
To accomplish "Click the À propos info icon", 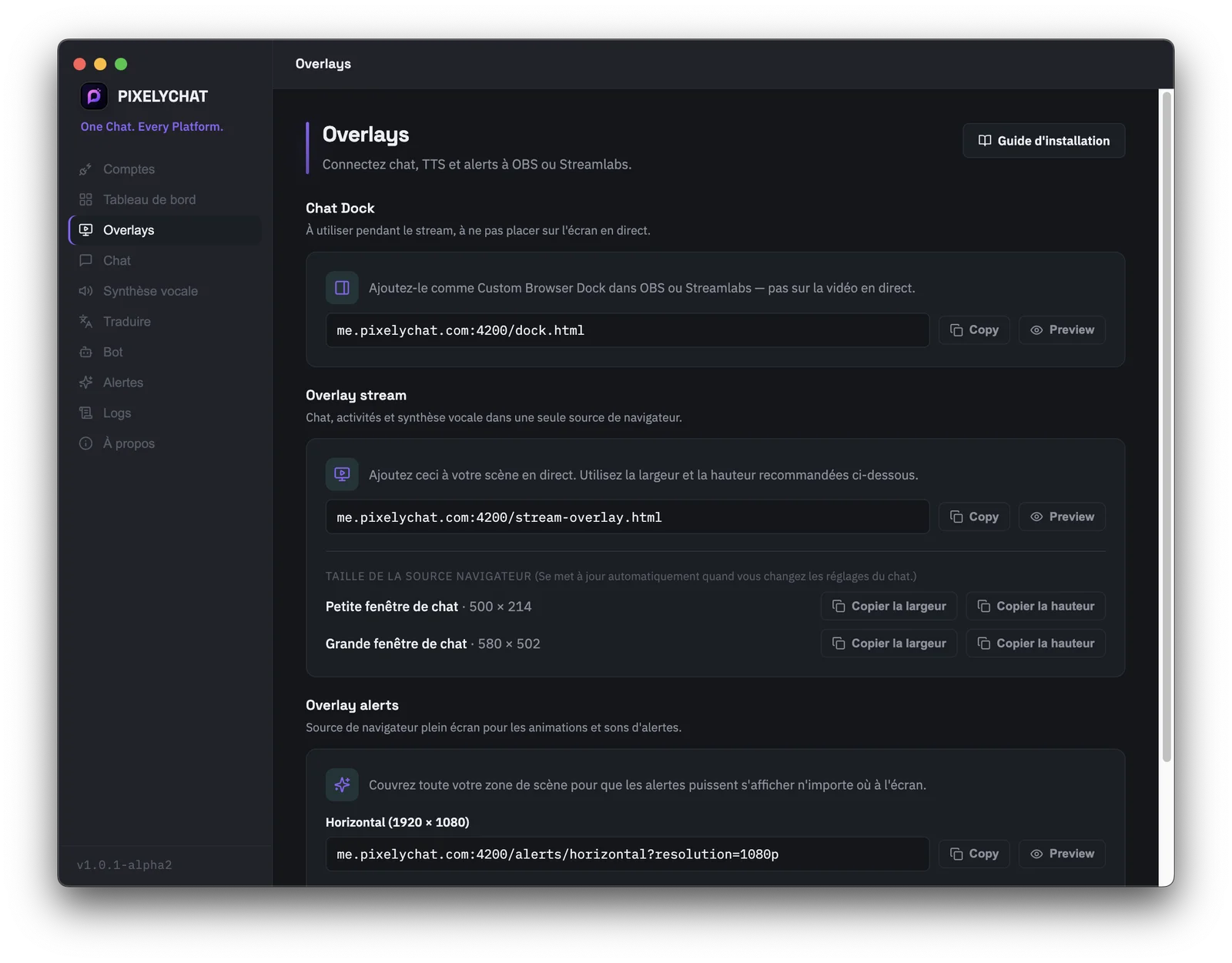I will pos(85,443).
